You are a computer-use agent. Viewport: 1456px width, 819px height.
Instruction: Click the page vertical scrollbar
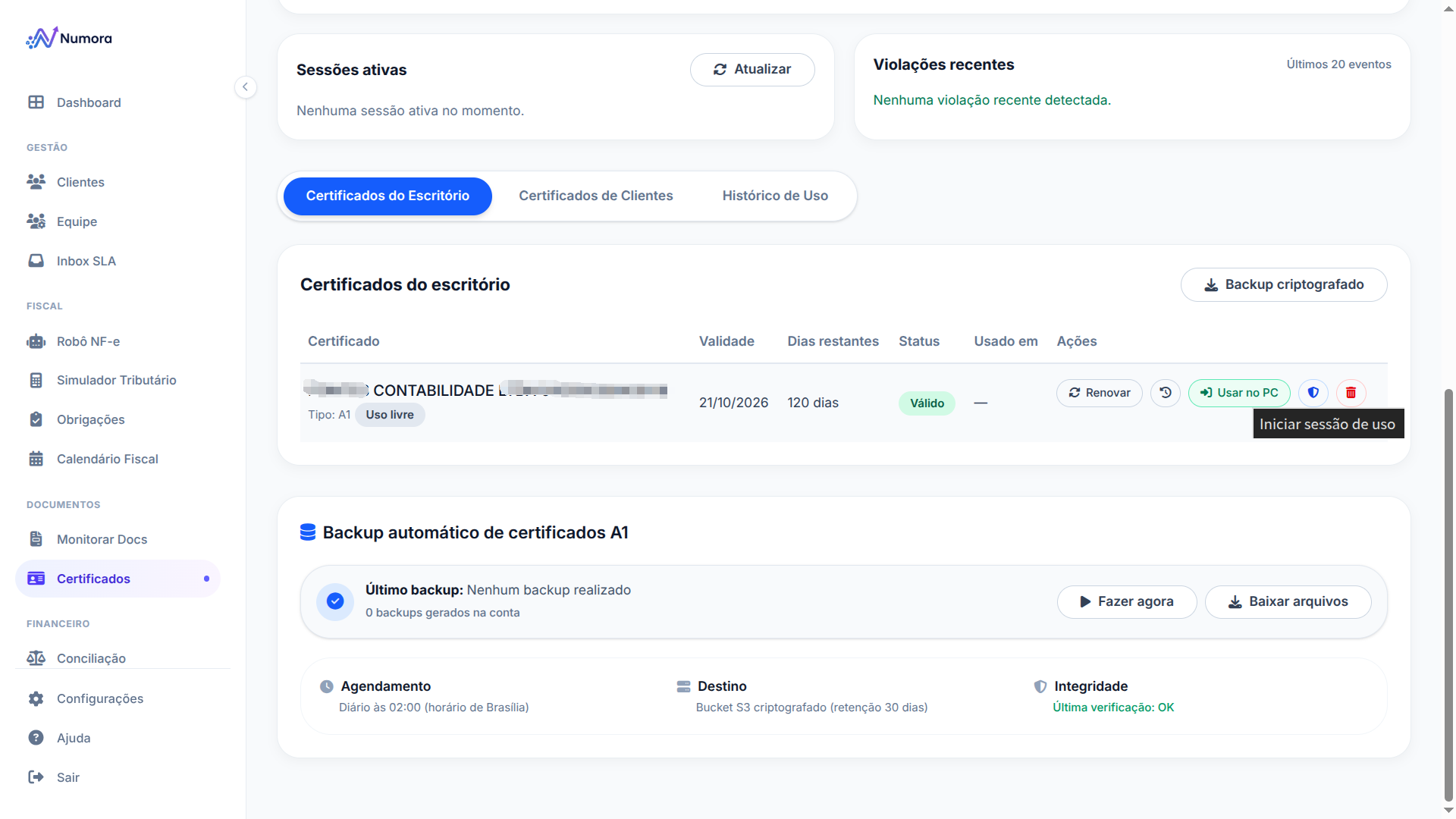[x=1448, y=595]
